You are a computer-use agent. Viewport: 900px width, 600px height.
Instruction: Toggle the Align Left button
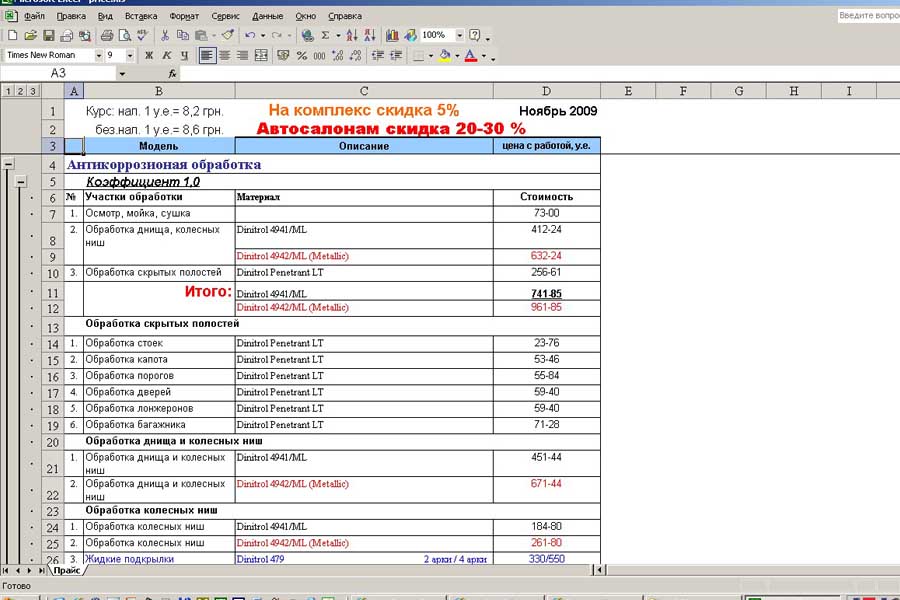(207, 56)
